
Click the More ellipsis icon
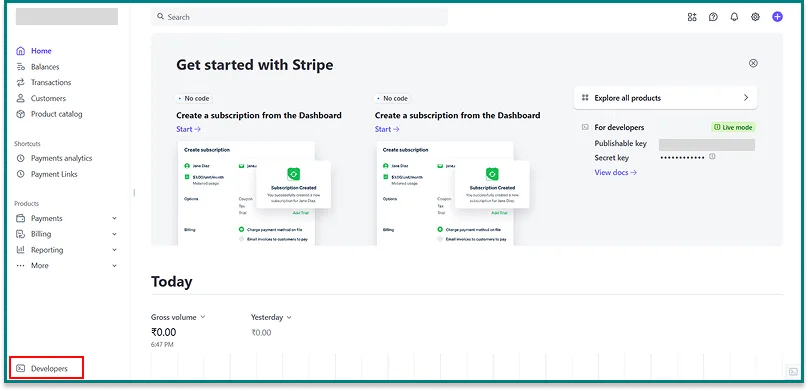[x=21, y=266]
